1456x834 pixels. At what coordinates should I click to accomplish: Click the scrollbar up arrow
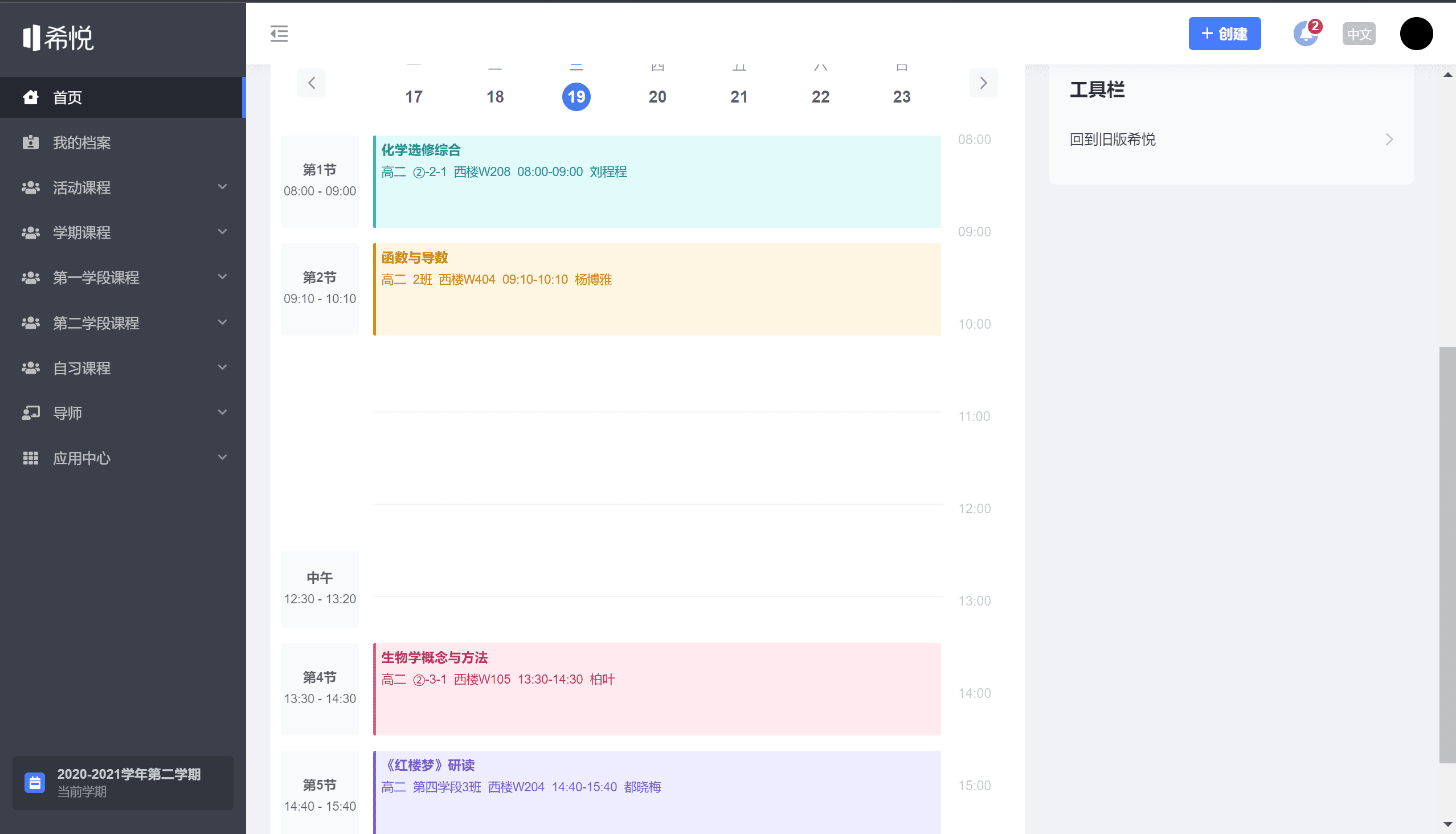pyautogui.click(x=1447, y=75)
